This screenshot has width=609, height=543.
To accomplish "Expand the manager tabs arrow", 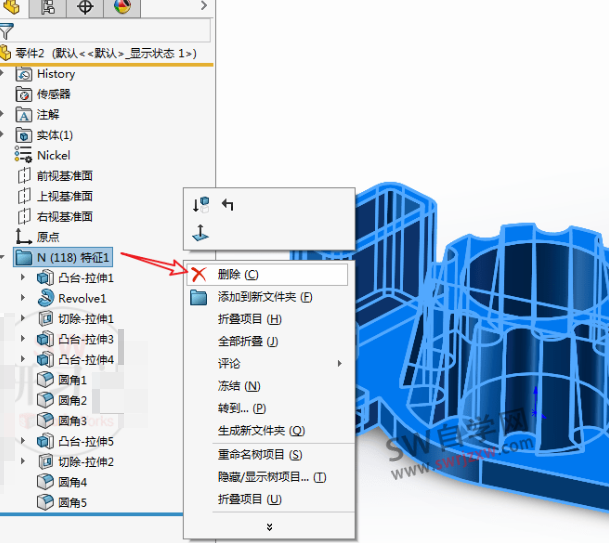I will pyautogui.click(x=204, y=5).
